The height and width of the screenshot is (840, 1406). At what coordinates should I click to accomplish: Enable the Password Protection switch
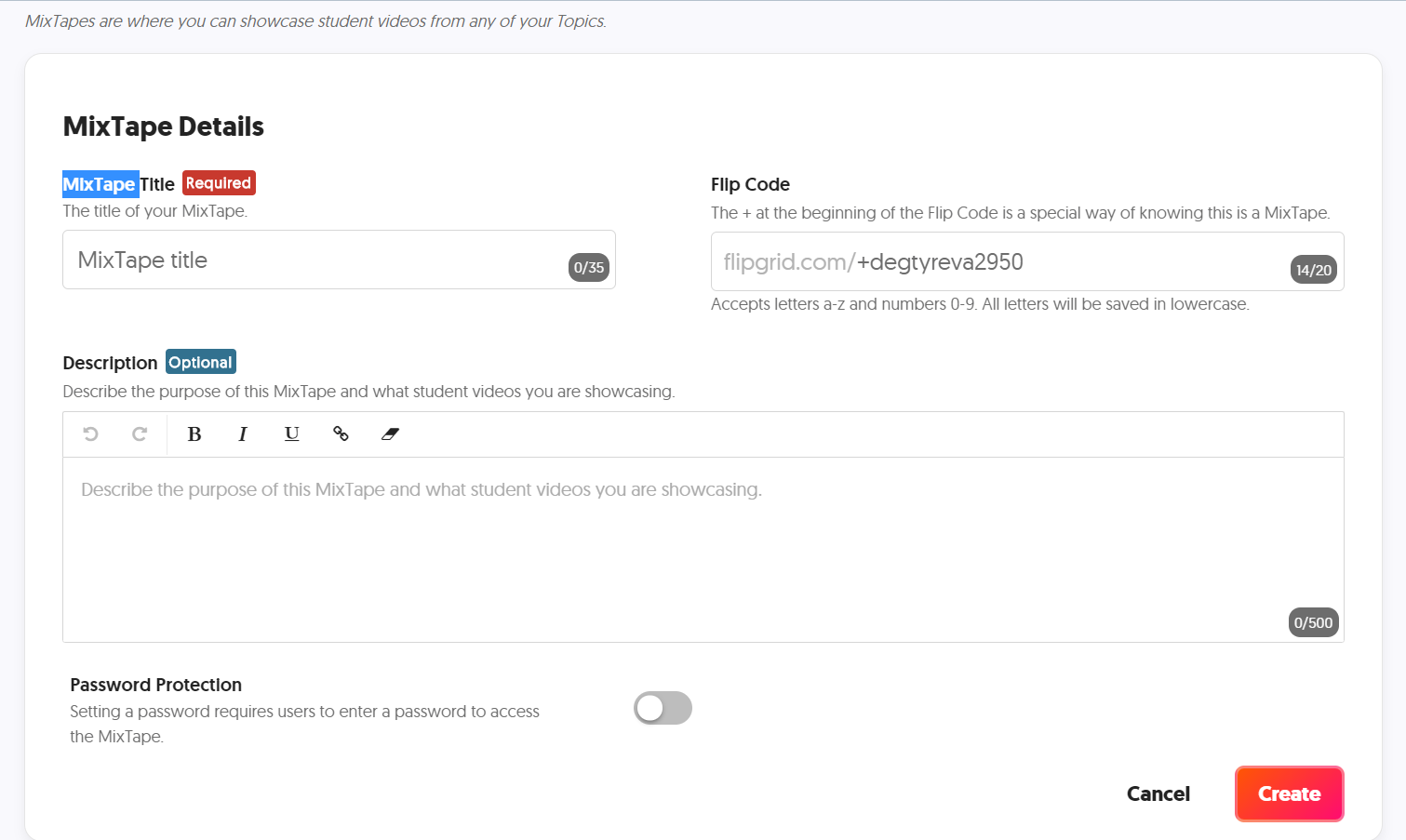point(663,708)
